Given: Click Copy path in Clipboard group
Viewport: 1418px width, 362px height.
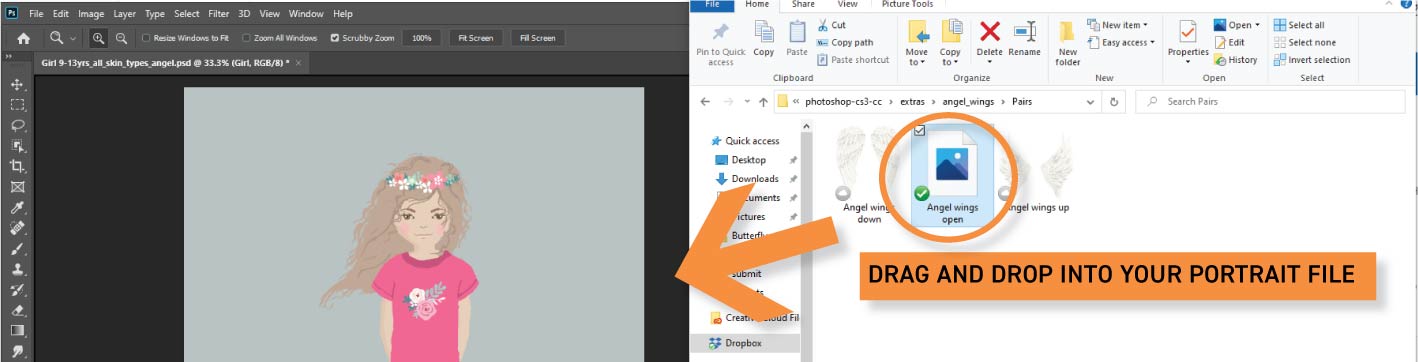Looking at the screenshot, I should coord(844,42).
